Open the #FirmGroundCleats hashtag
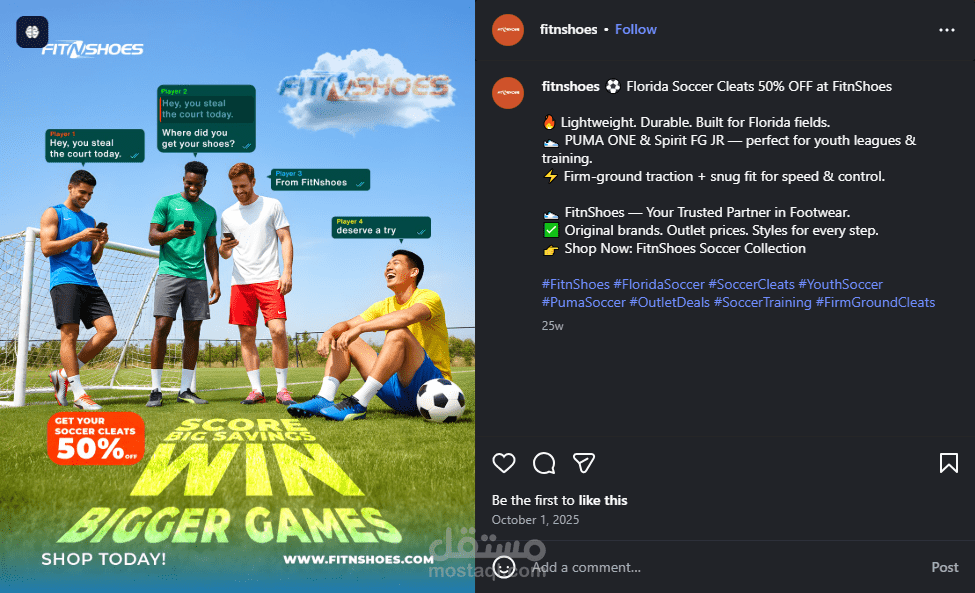 (876, 302)
